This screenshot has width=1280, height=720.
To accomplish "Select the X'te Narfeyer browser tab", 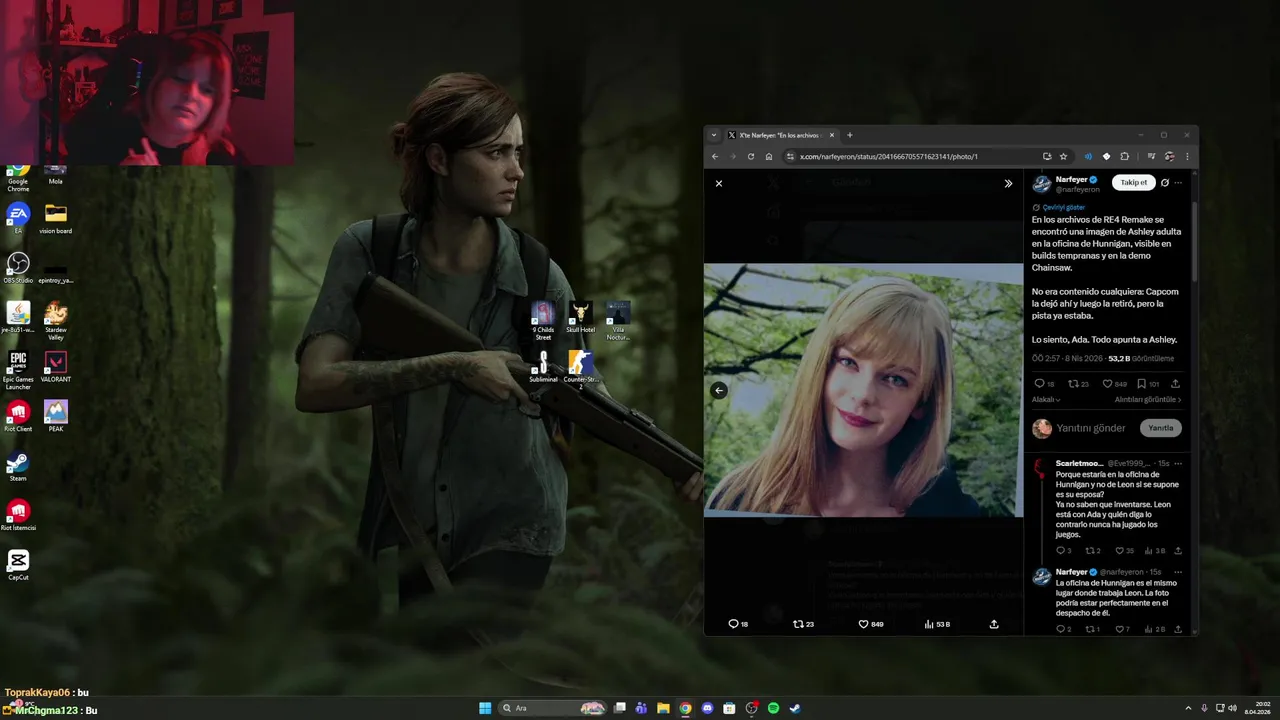I will (x=780, y=135).
